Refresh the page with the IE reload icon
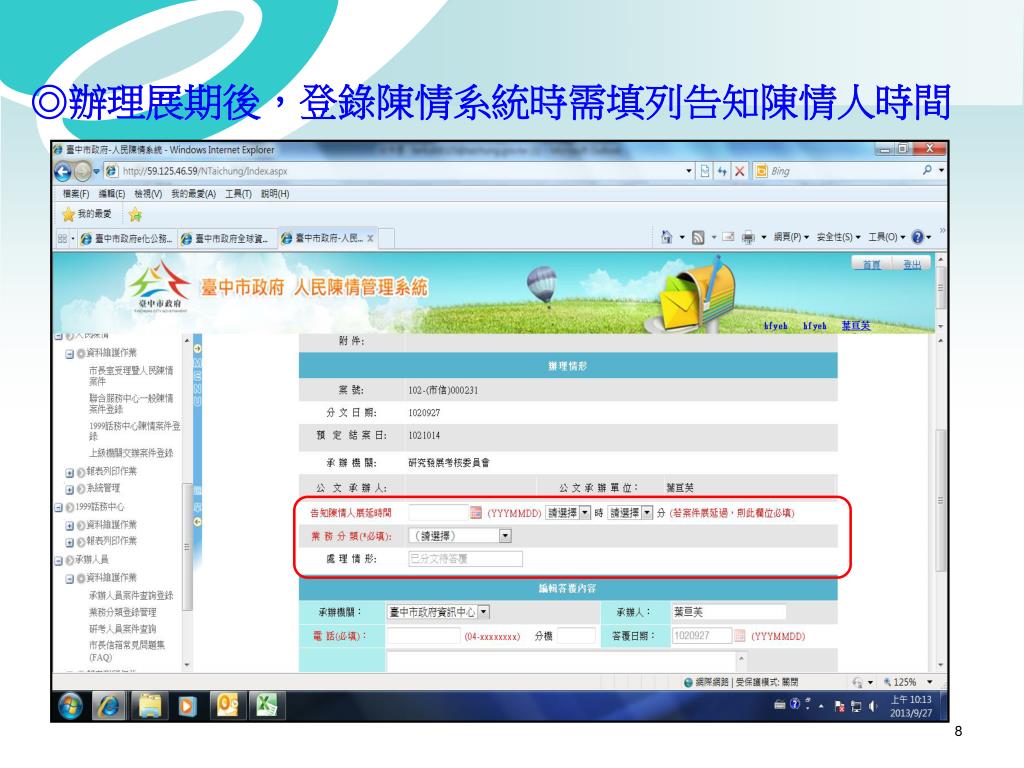Screen dimensions: 1024x768 click(722, 171)
